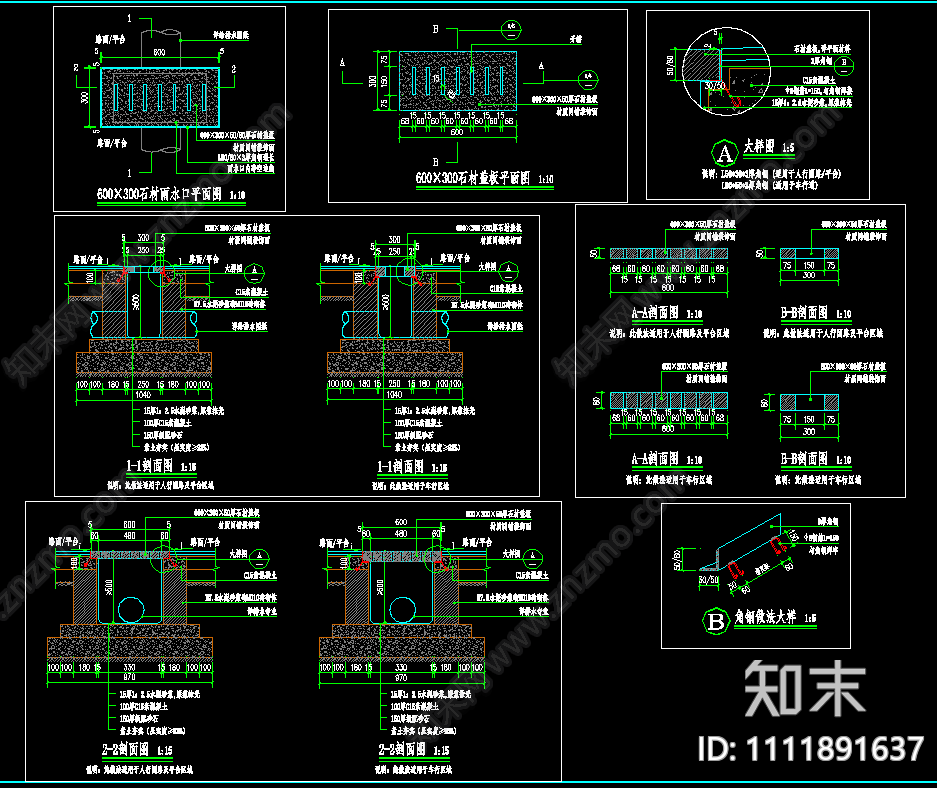Click the 970 dimension in left 2-2 section
Viewport: 937px width, 788px height.
[x=130, y=676]
